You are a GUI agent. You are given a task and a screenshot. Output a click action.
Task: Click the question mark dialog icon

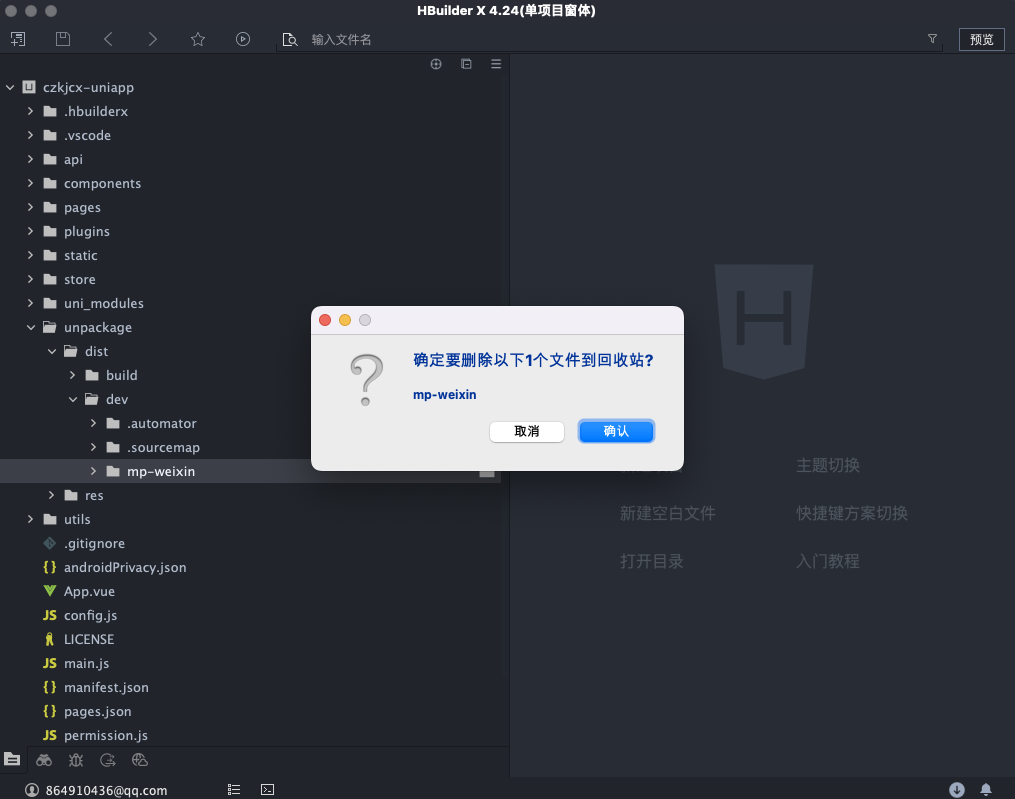click(366, 380)
